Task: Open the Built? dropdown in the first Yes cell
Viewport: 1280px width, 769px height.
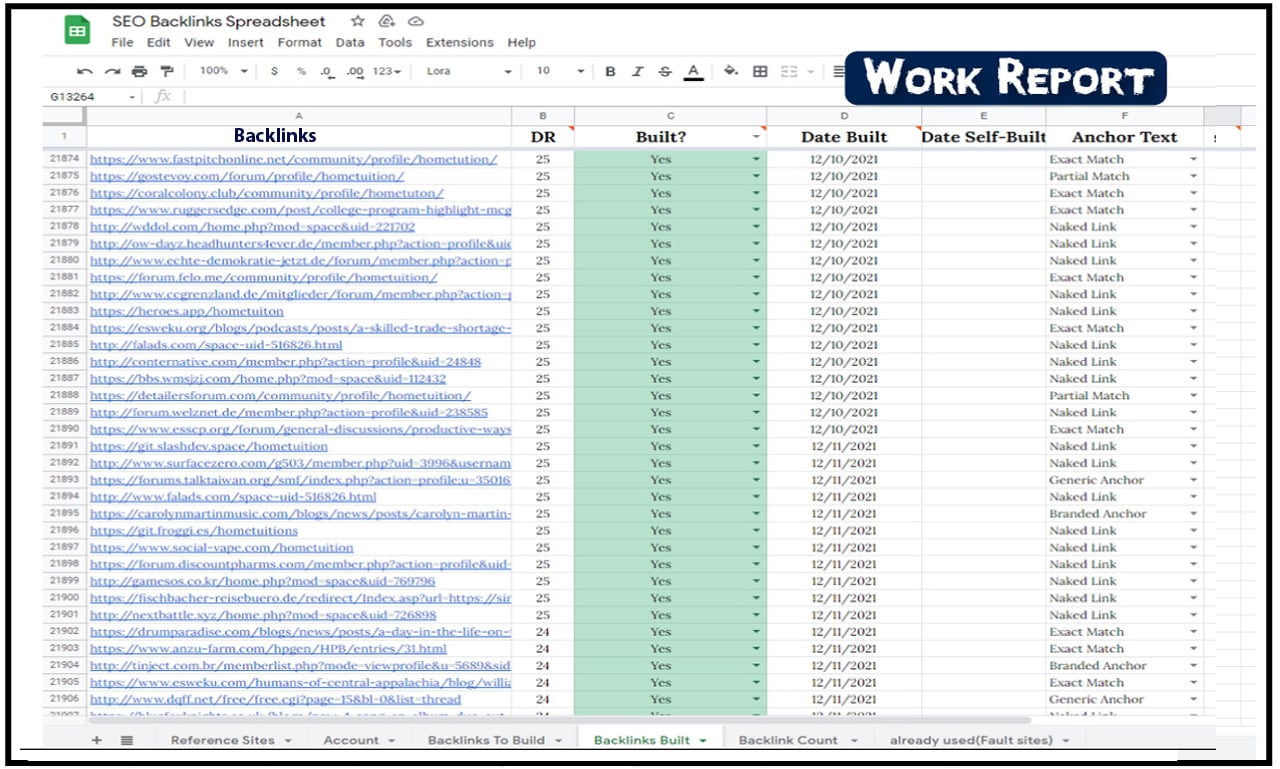Action: pyautogui.click(x=757, y=158)
